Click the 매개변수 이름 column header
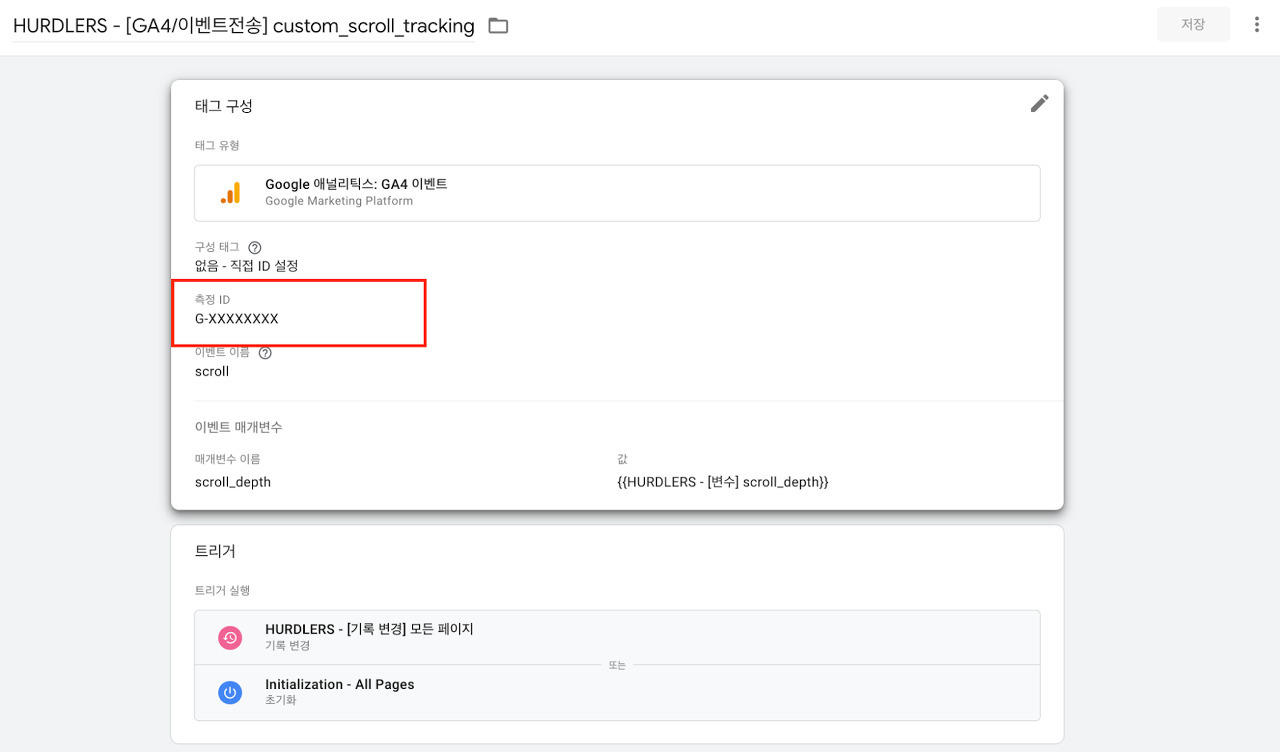This screenshot has width=1280, height=752. coord(228,459)
